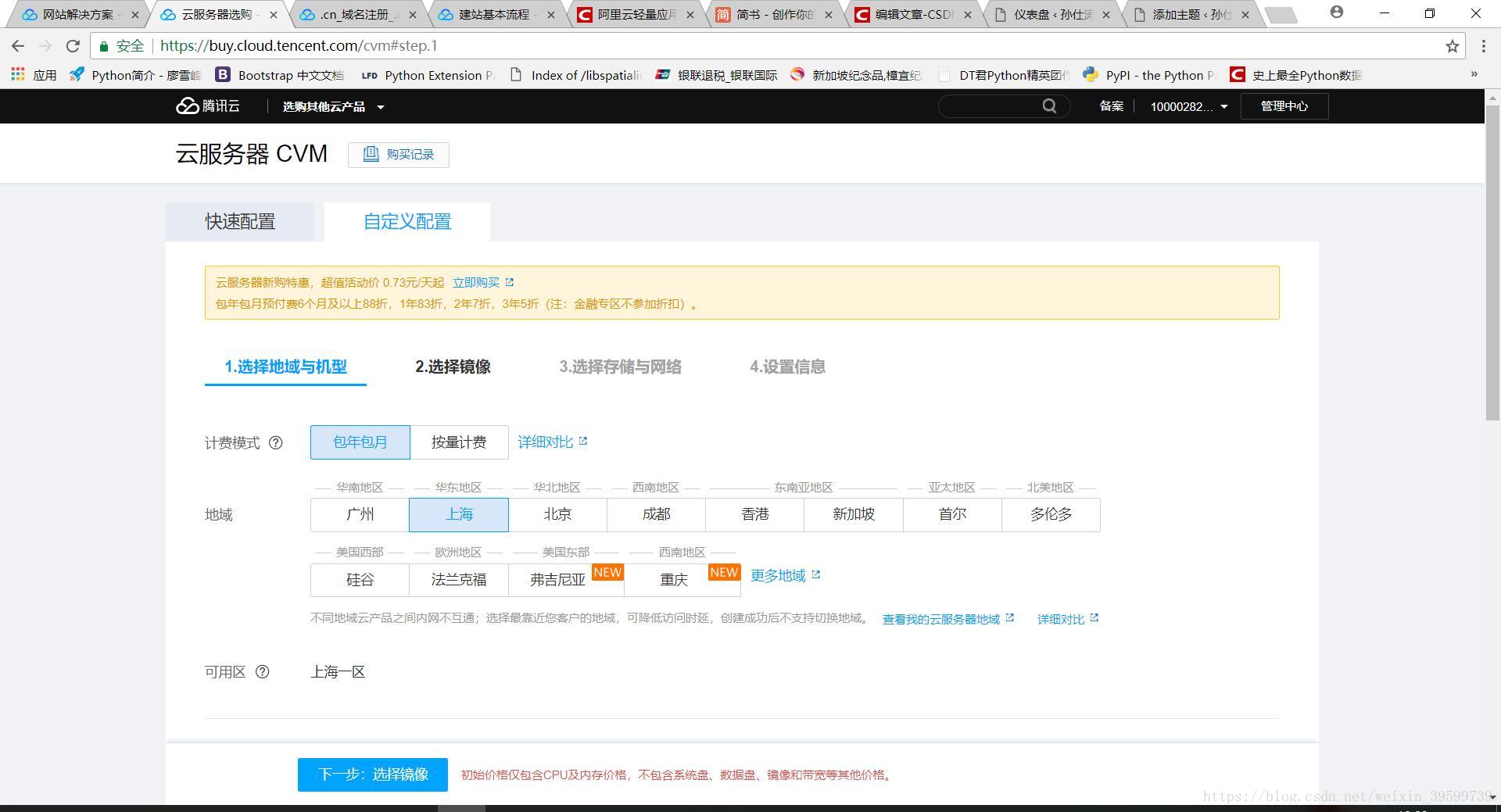Click 上海一区 availability zone text
Image resolution: width=1501 pixels, height=812 pixels.
click(x=338, y=672)
